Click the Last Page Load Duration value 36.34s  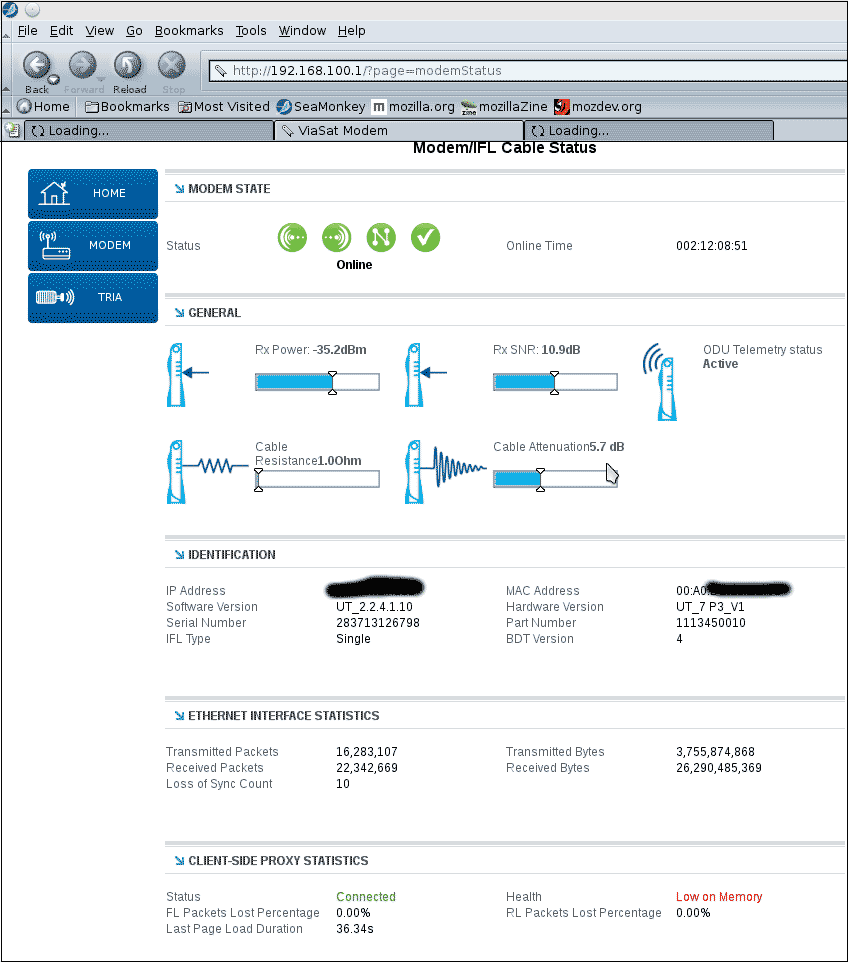[x=355, y=929]
